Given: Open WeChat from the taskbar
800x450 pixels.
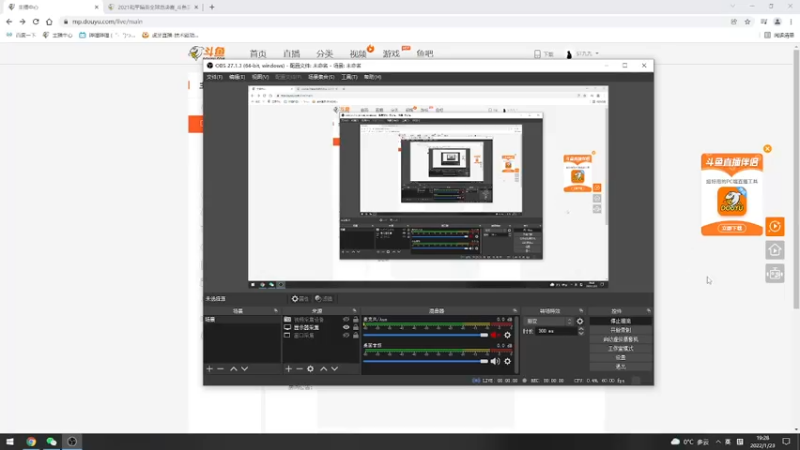Looking at the screenshot, I should point(52,441).
